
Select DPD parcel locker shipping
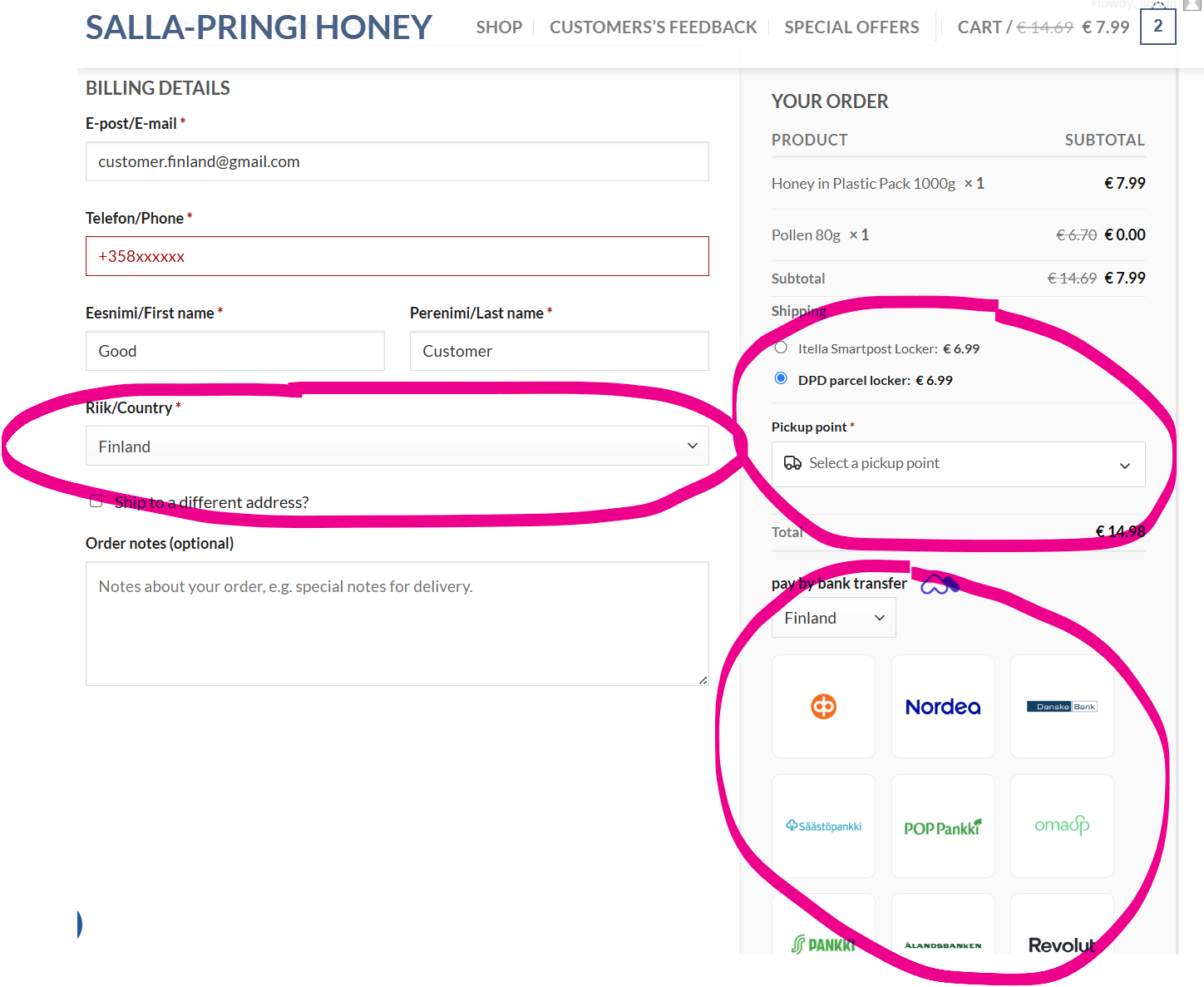pyautogui.click(x=781, y=378)
